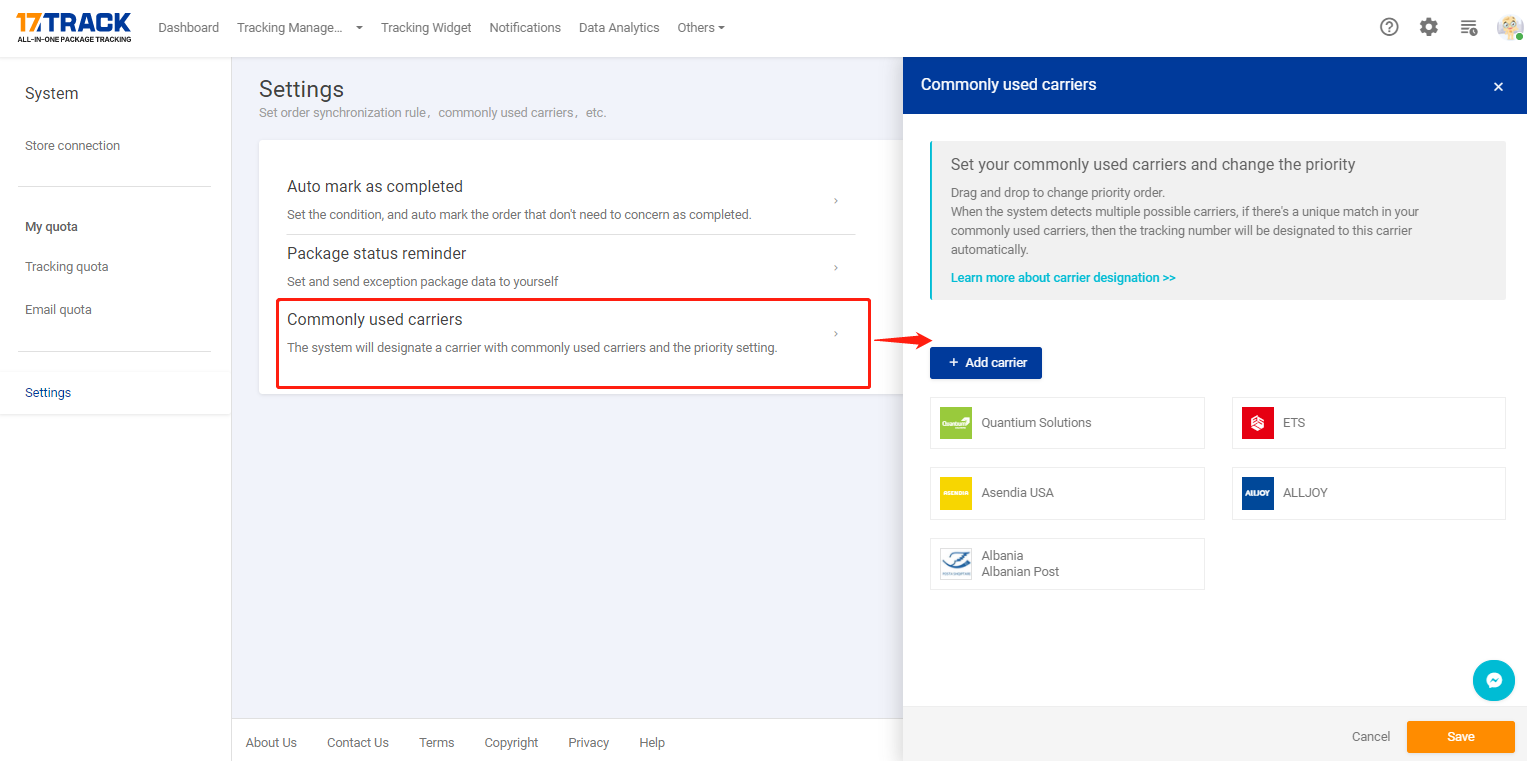Open the Data Analytics menu item
Viewport: 1527px width, 761px height.
618,27
